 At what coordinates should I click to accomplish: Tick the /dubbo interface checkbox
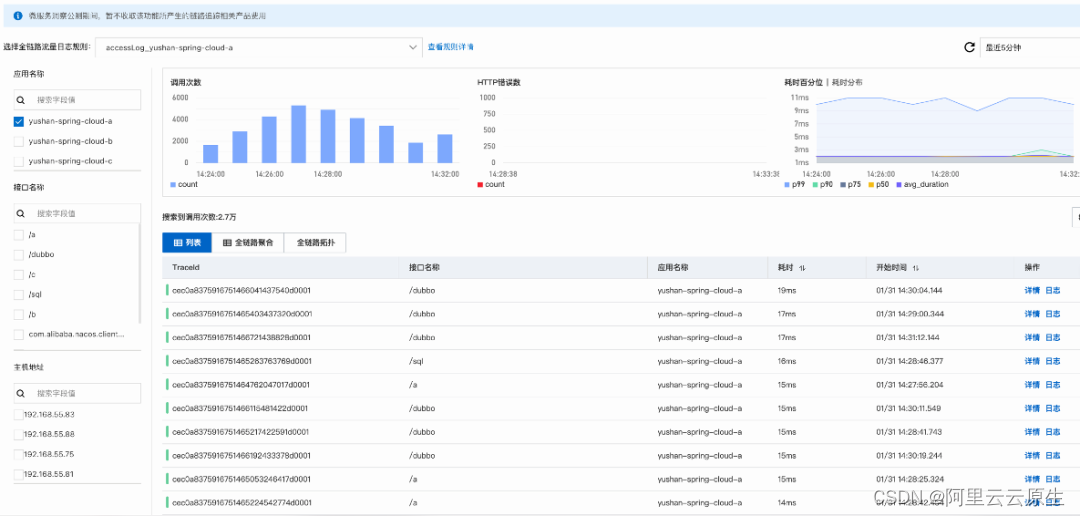(19, 255)
